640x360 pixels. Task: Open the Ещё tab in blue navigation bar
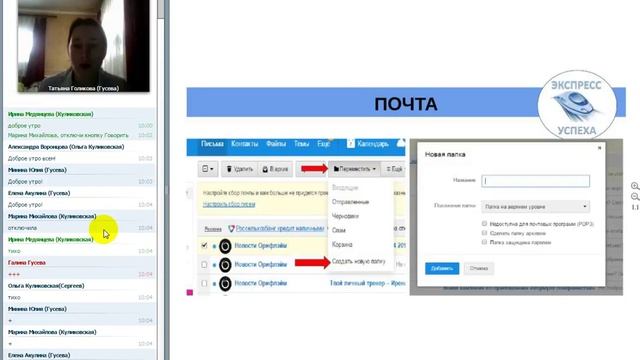pos(323,144)
